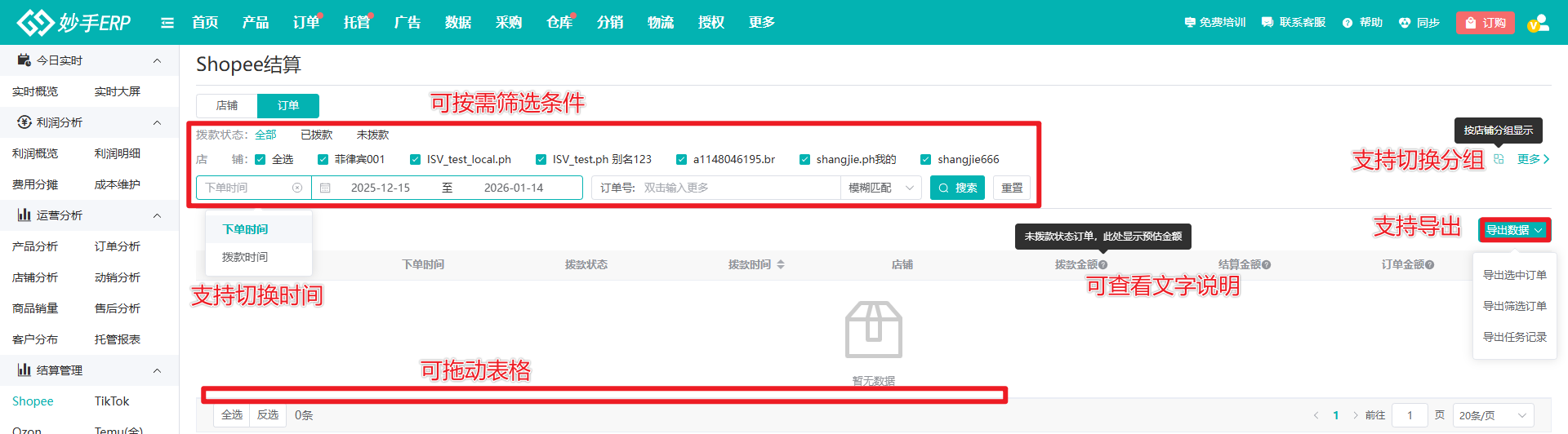Screen dimensions: 1568x434
Task: Toggle the hamburger sidebar menu icon
Action: [x=167, y=23]
